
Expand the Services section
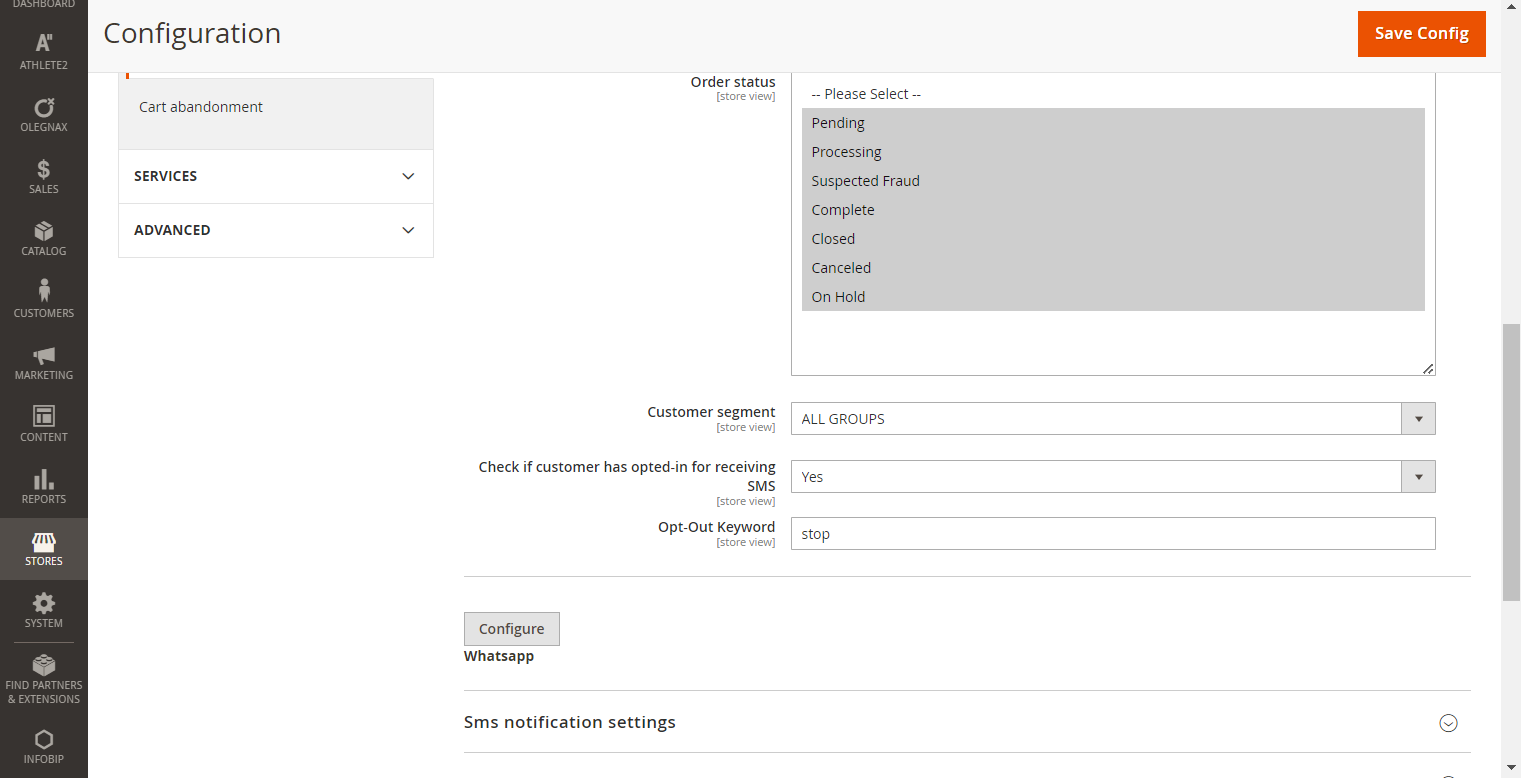(275, 176)
